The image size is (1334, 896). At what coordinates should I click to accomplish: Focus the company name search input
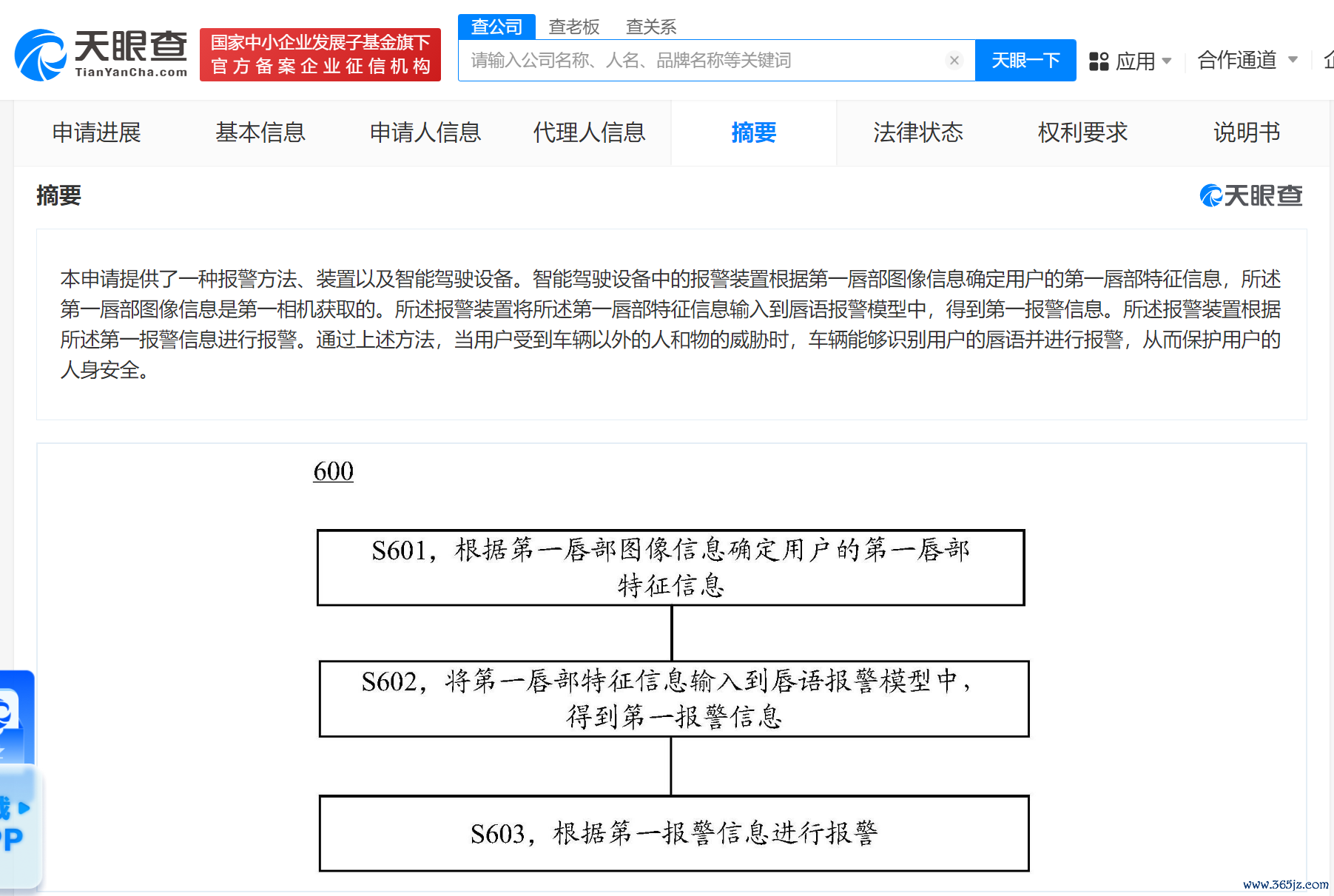(703, 61)
